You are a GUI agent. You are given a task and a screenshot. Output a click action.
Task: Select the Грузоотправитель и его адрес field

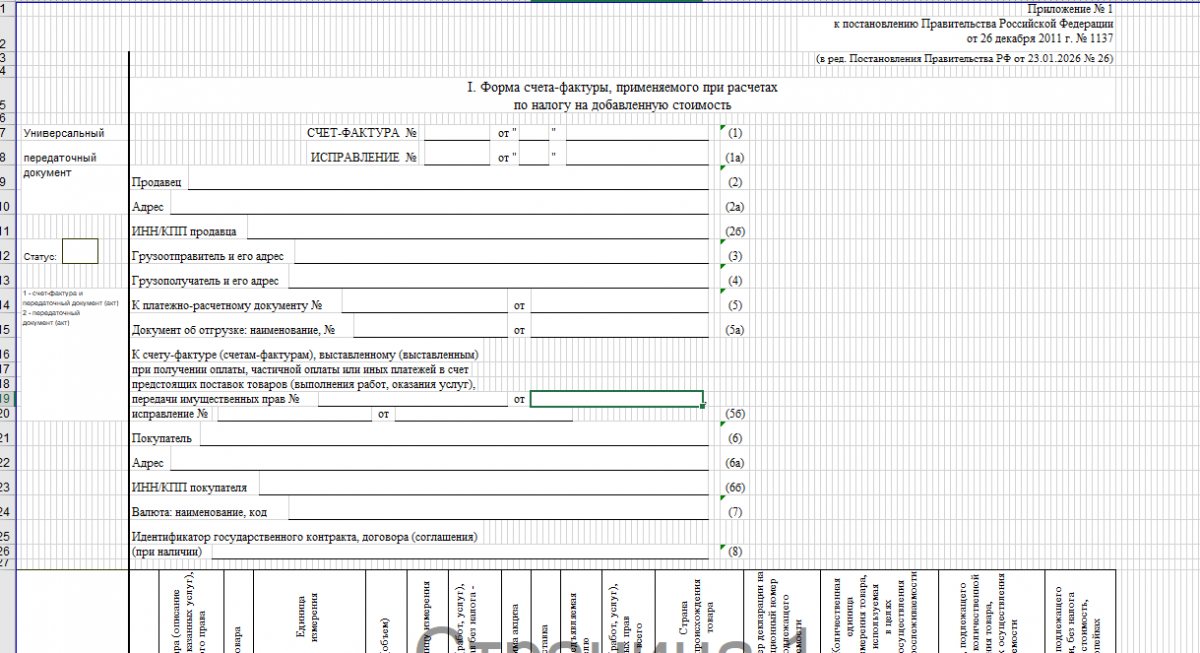(x=505, y=256)
